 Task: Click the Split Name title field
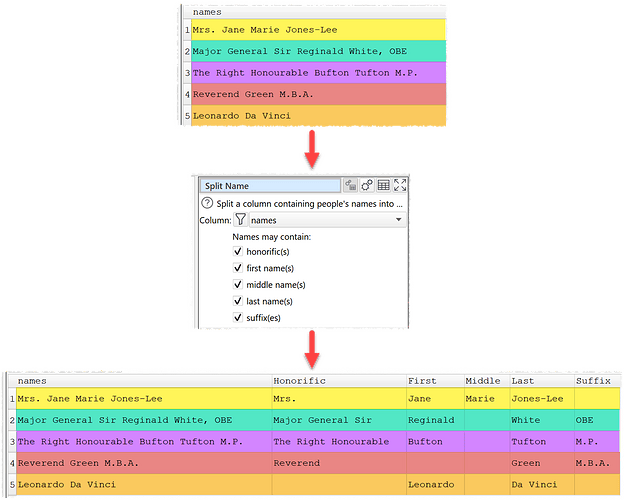[x=271, y=186]
